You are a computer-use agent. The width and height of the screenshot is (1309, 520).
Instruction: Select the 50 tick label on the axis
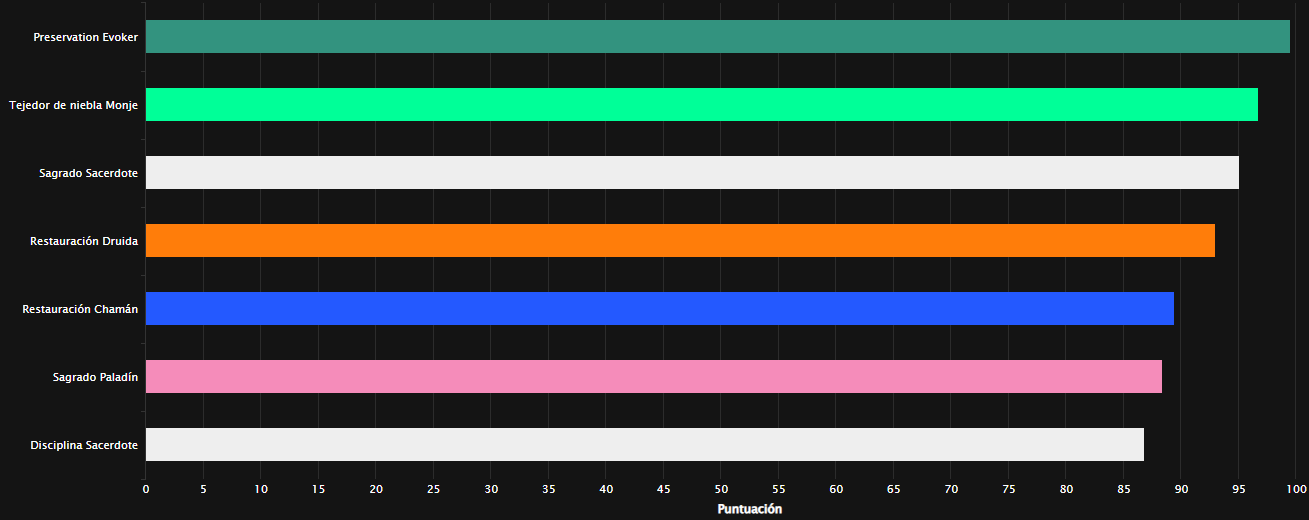point(721,489)
